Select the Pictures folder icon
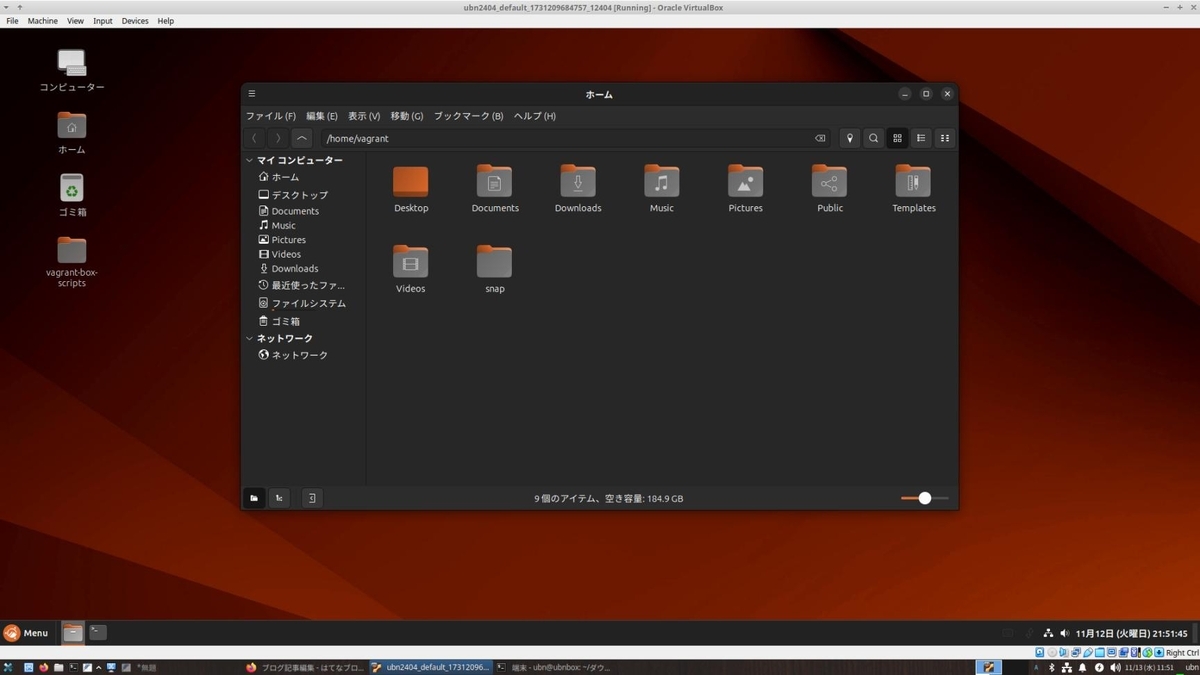 pyautogui.click(x=745, y=182)
